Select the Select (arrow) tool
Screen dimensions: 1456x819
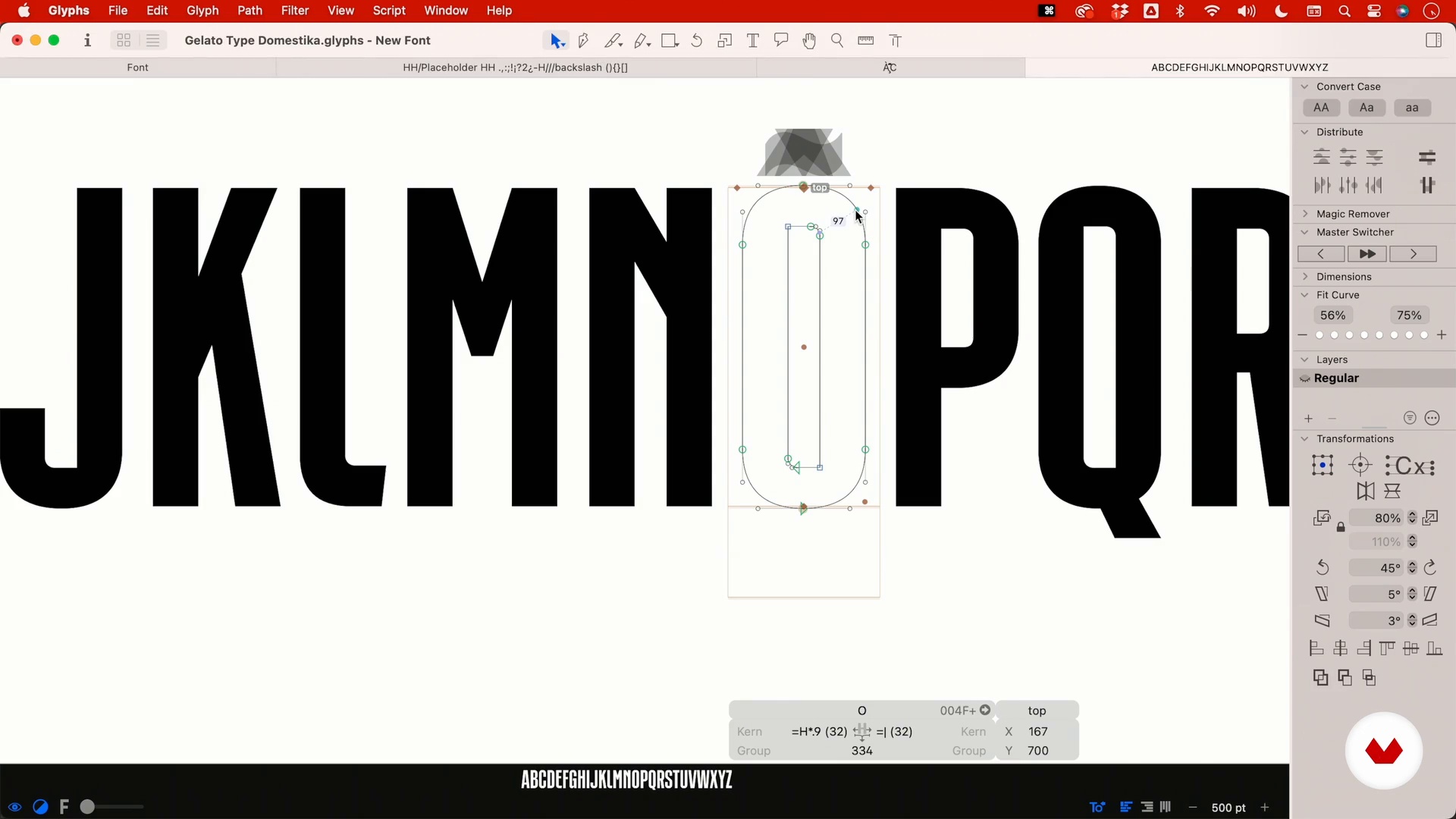557,41
